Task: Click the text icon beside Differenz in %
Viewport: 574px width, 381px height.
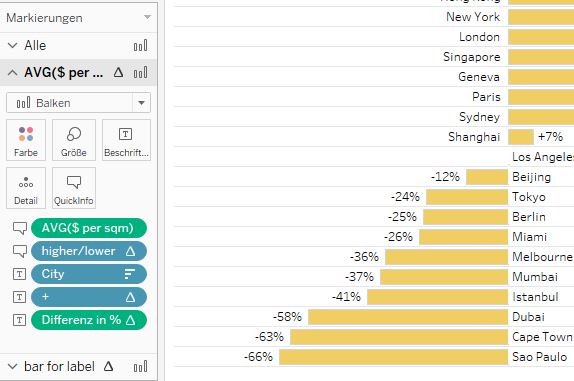Action: [19, 320]
